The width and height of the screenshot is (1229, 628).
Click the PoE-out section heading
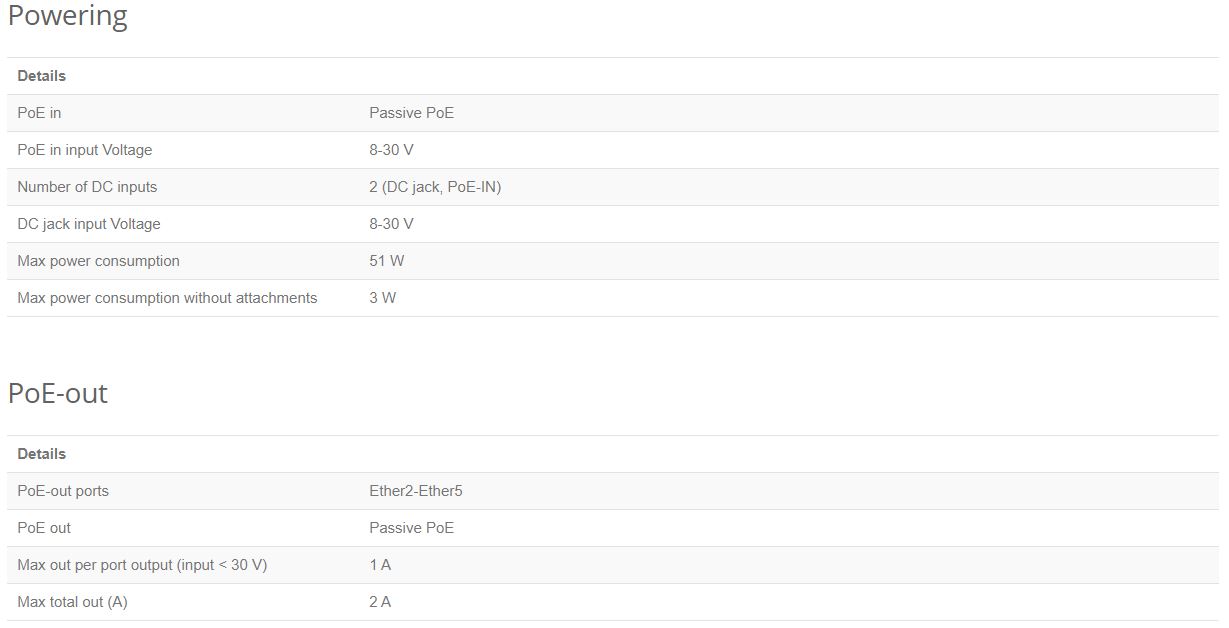tap(58, 393)
